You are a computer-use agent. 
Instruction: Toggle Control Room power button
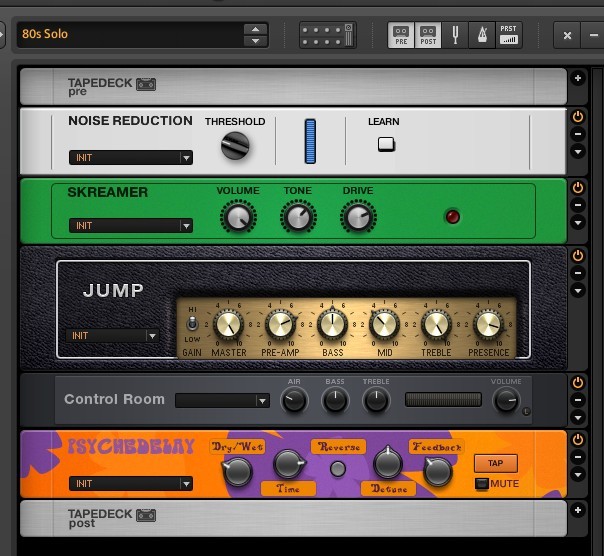tap(578, 383)
